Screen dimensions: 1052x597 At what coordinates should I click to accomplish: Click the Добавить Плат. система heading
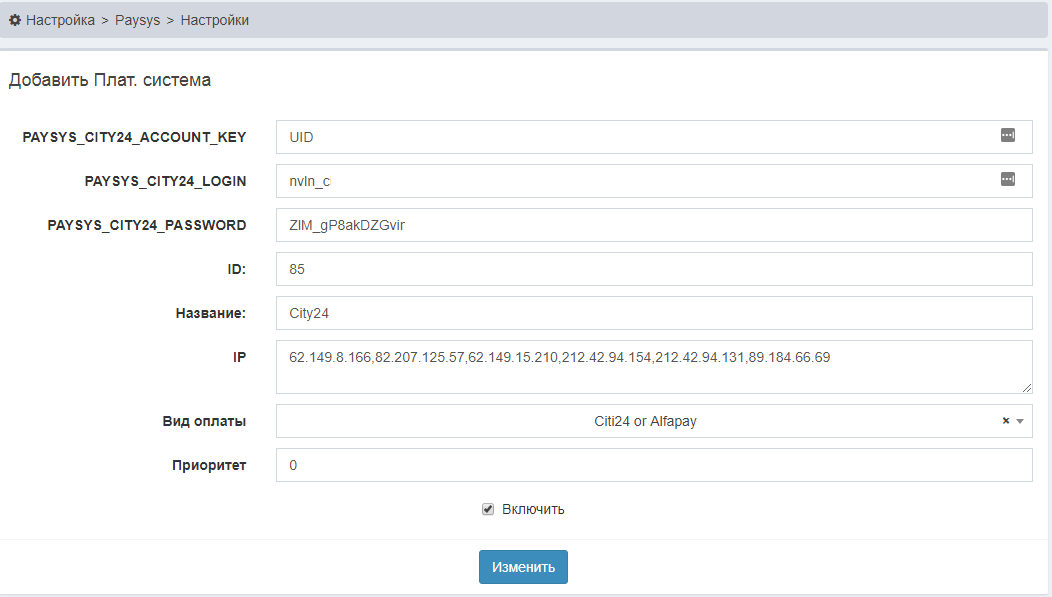click(109, 80)
